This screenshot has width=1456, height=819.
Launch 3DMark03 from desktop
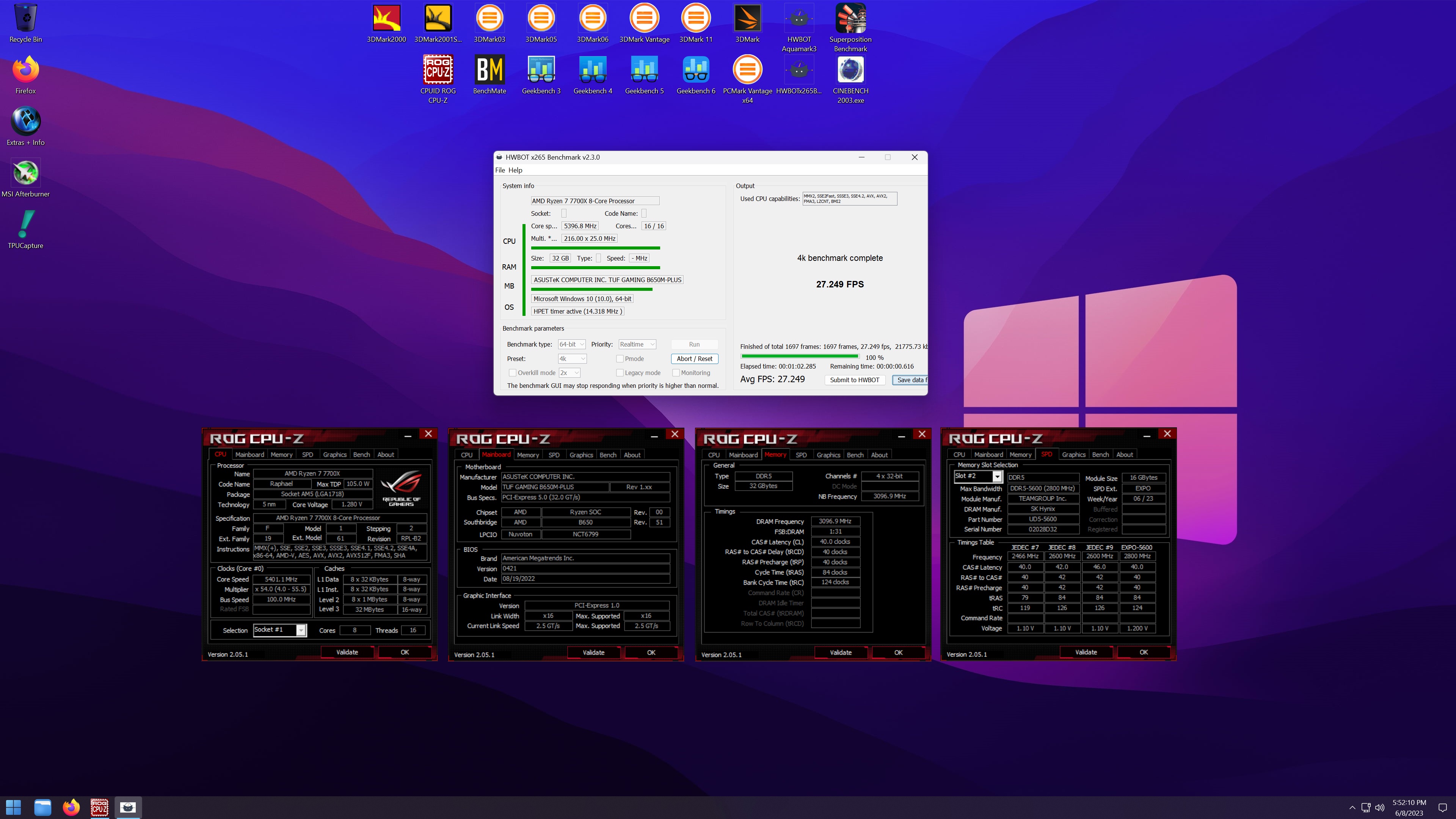coord(490,24)
